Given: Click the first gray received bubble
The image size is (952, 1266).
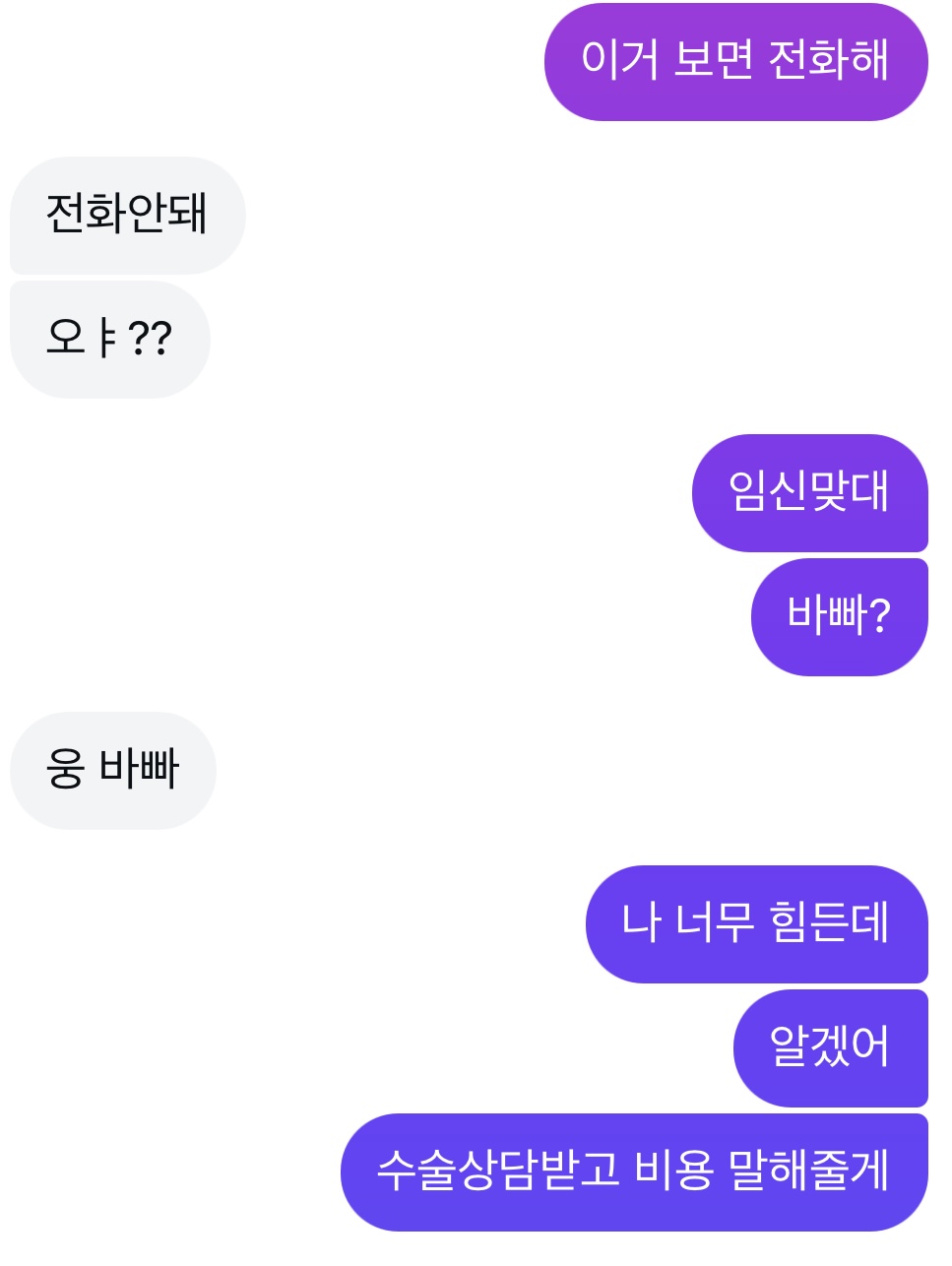Looking at the screenshot, I should pos(127,215).
